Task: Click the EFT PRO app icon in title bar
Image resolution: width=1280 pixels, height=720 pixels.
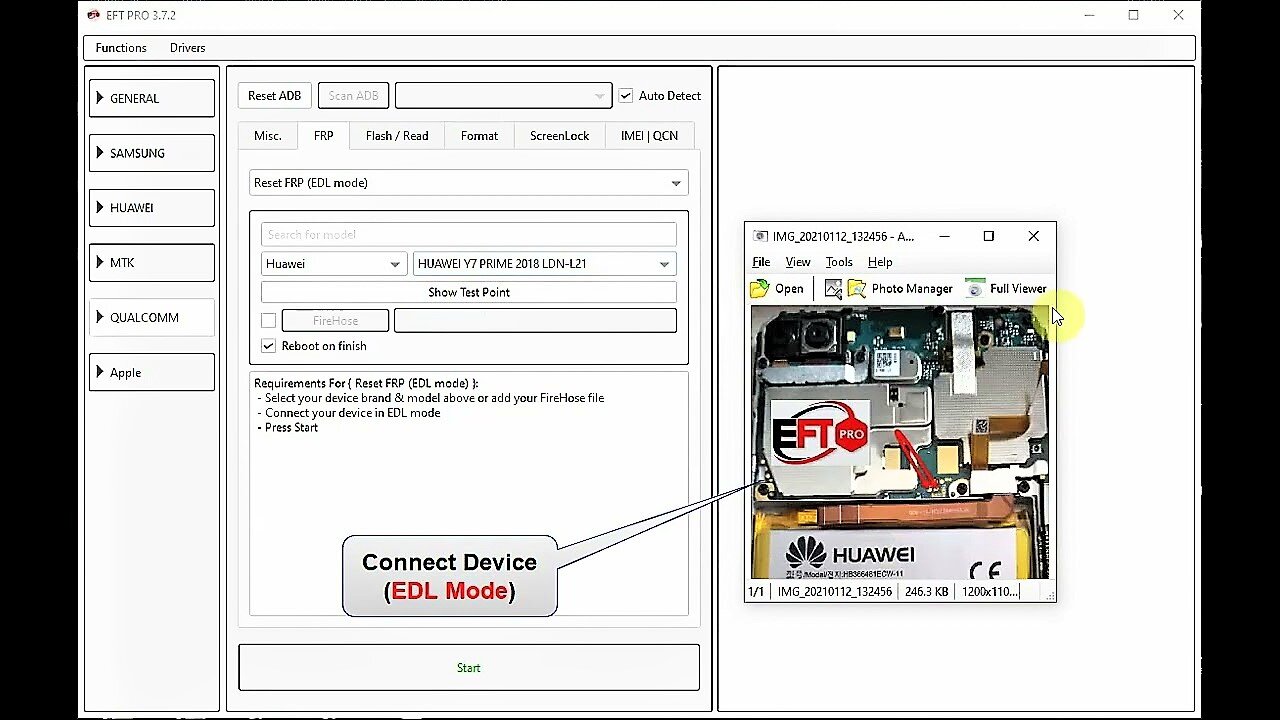Action: point(94,16)
